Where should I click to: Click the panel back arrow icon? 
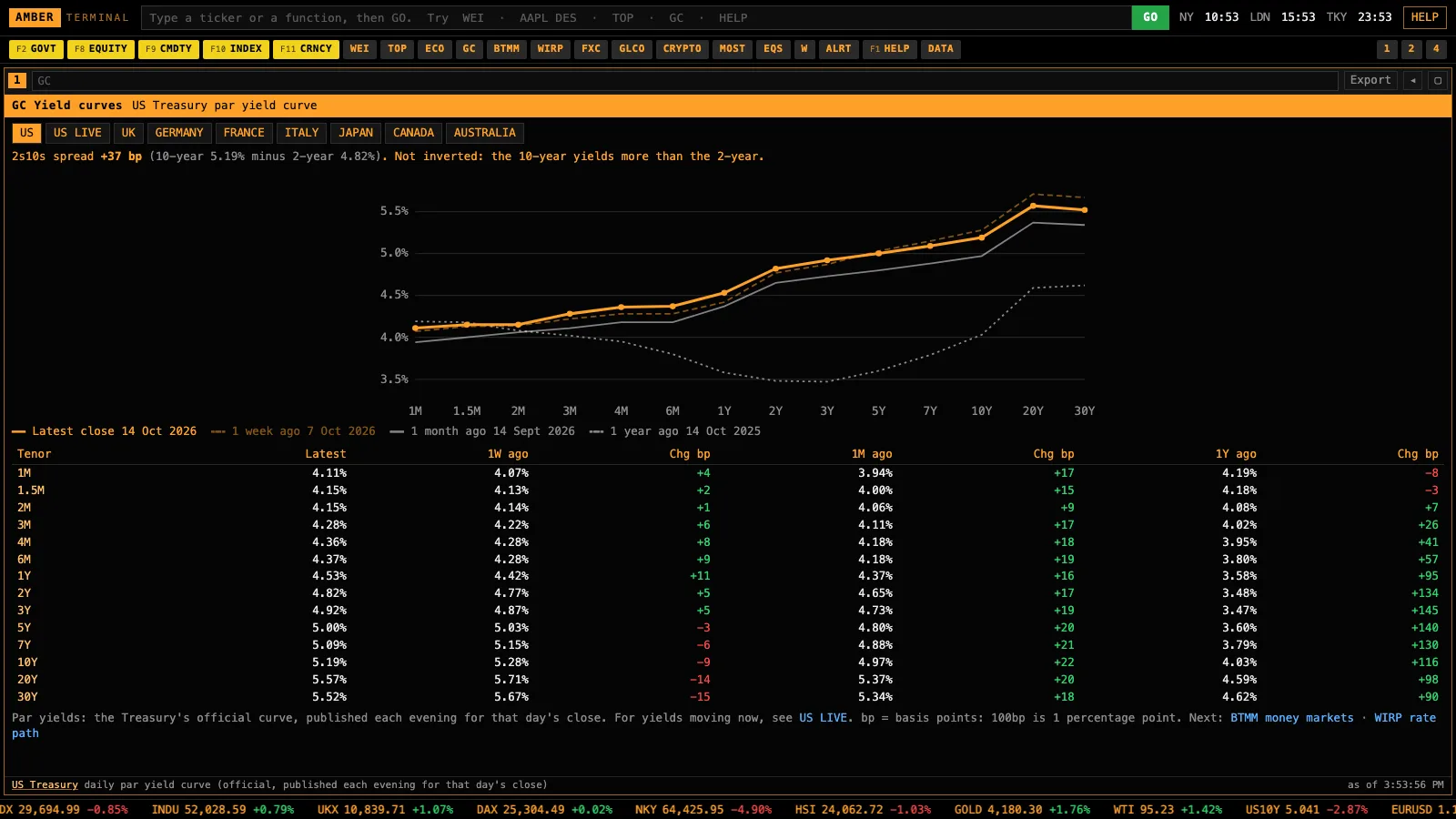(x=1413, y=80)
